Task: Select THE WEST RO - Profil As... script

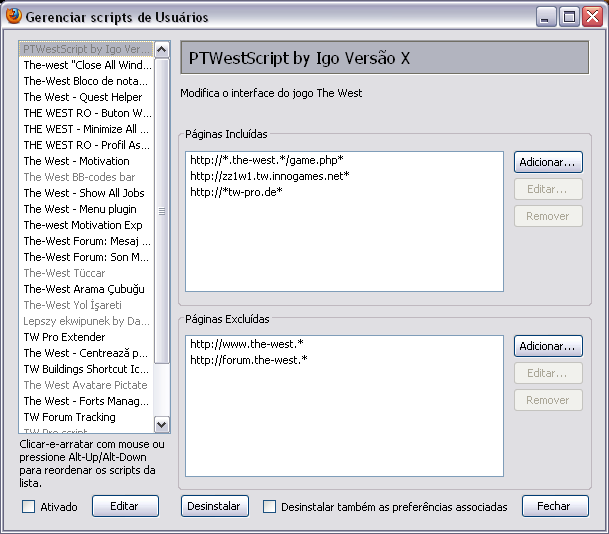Action: pos(86,145)
